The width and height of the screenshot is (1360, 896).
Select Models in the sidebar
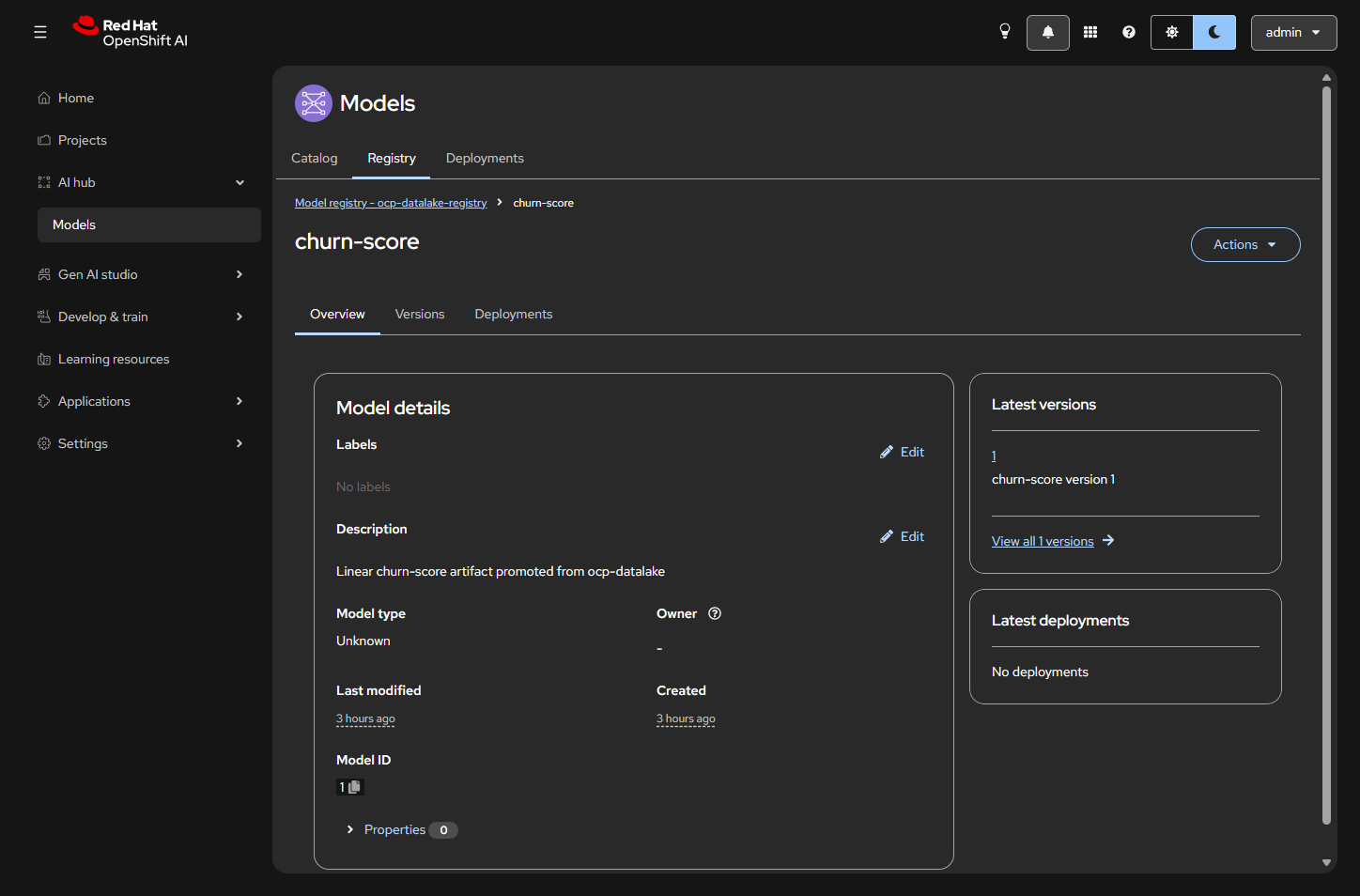(x=149, y=224)
